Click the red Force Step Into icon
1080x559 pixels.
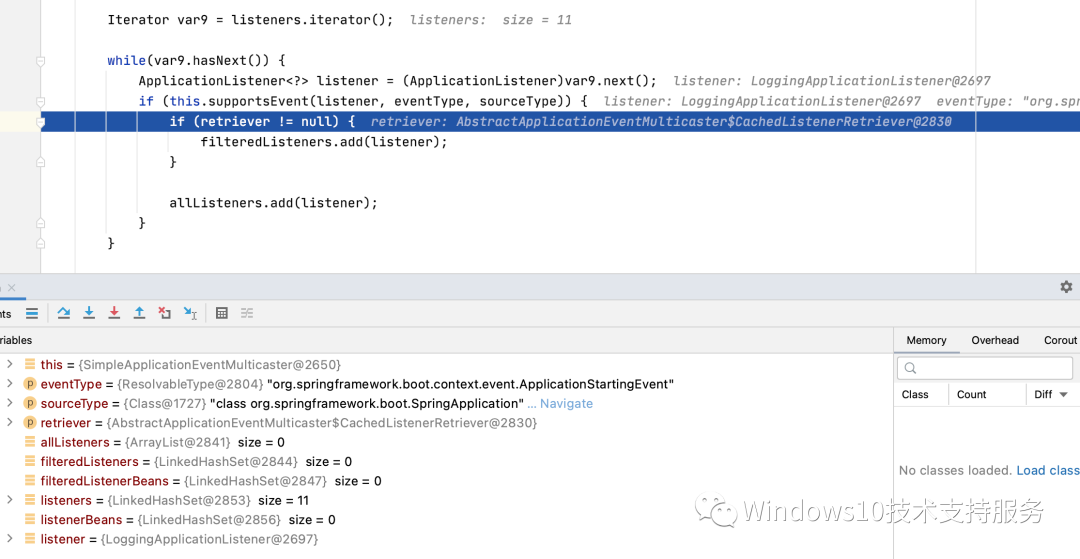[x=114, y=313]
